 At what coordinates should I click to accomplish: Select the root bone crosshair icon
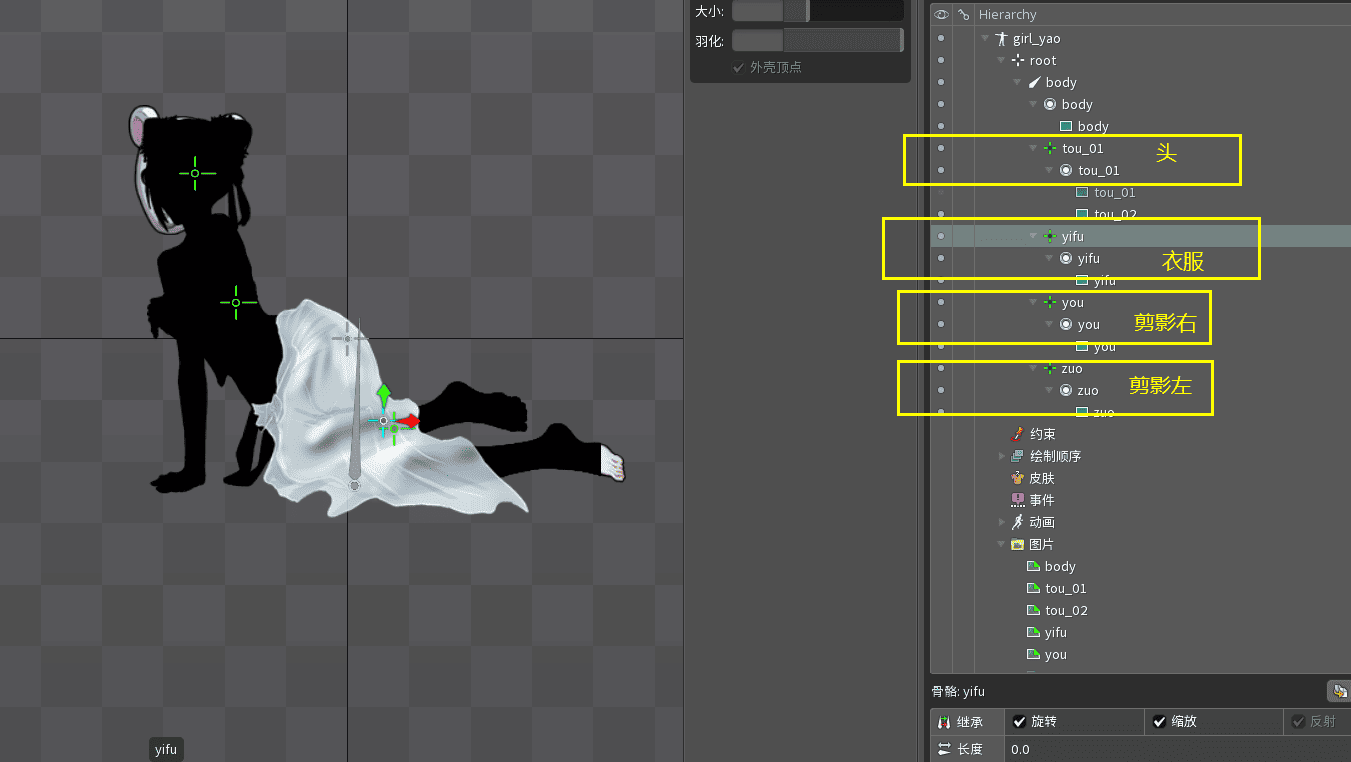[x=1018, y=61]
